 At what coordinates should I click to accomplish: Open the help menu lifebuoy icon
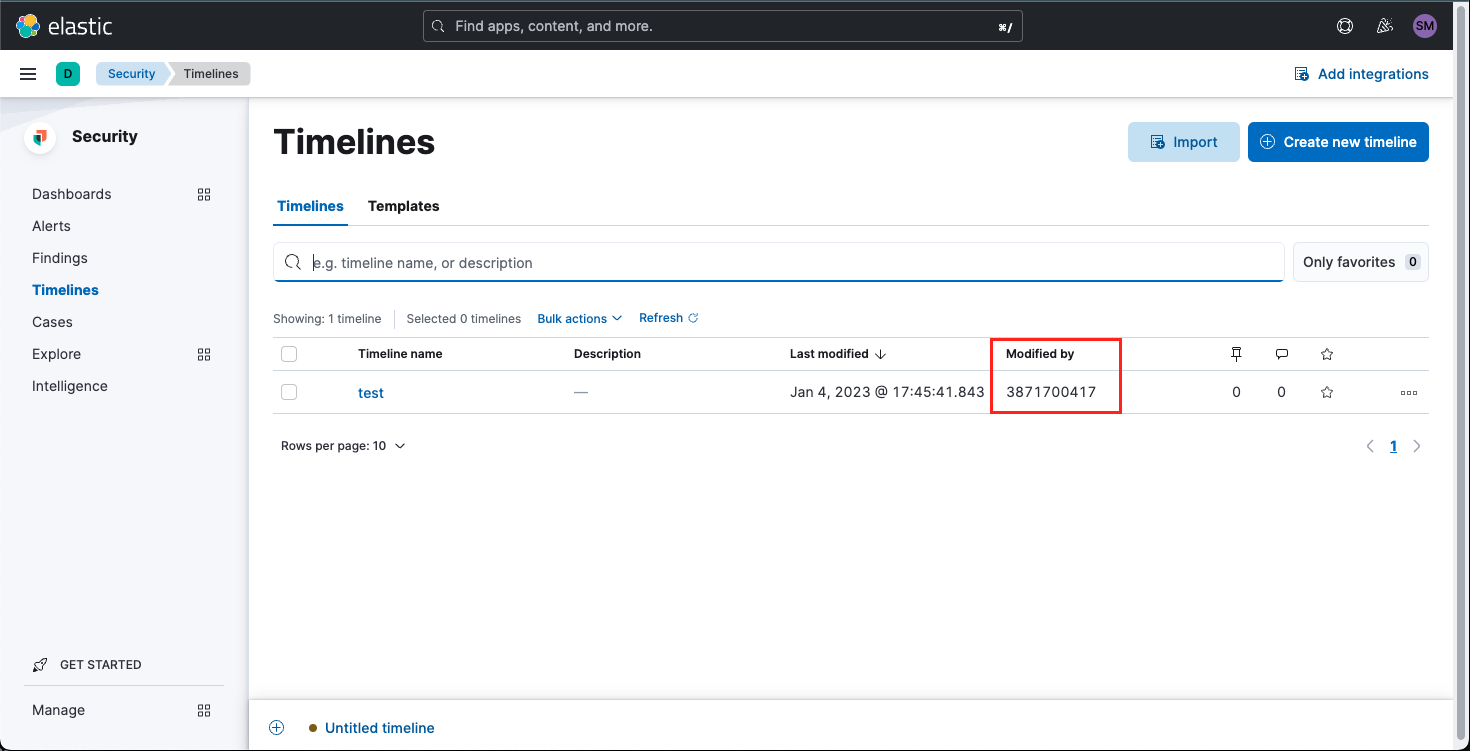pyautogui.click(x=1345, y=26)
